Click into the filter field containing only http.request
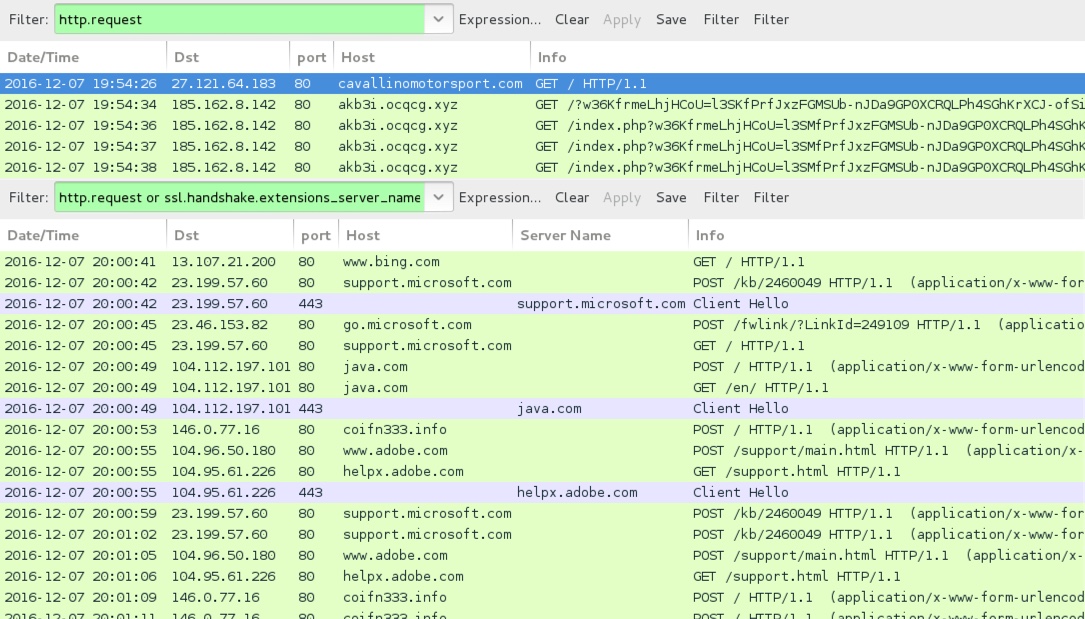This screenshot has height=619, width=1085. click(239, 19)
